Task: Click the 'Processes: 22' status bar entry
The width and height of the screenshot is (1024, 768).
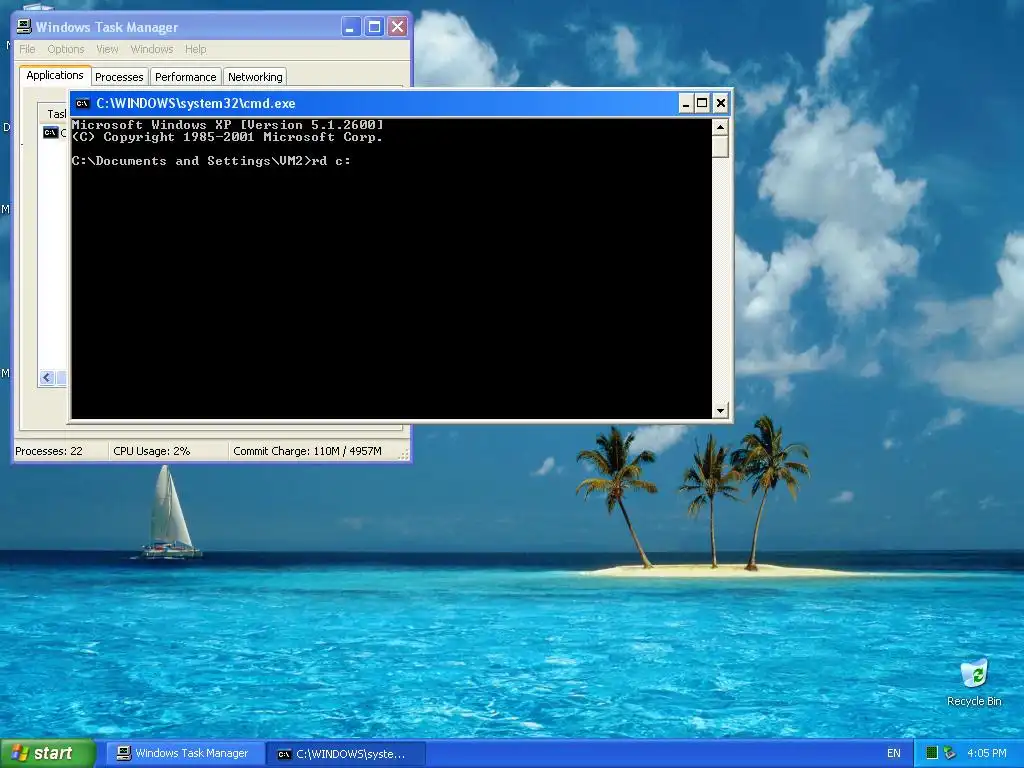Action: (49, 451)
